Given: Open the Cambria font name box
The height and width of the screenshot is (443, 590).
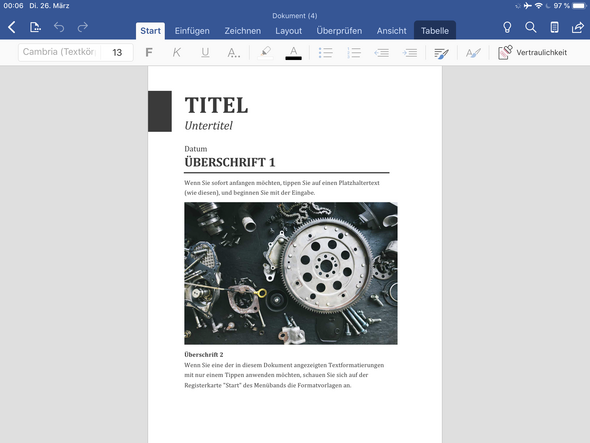Looking at the screenshot, I should (59, 52).
